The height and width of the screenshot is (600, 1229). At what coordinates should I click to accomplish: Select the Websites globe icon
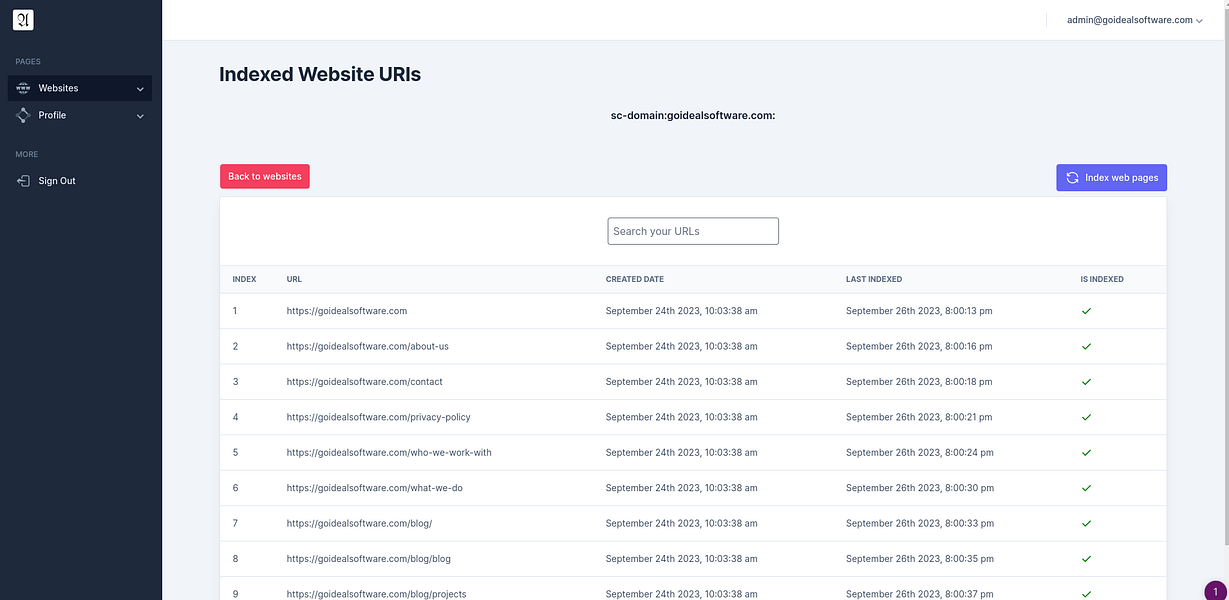[x=21, y=87]
